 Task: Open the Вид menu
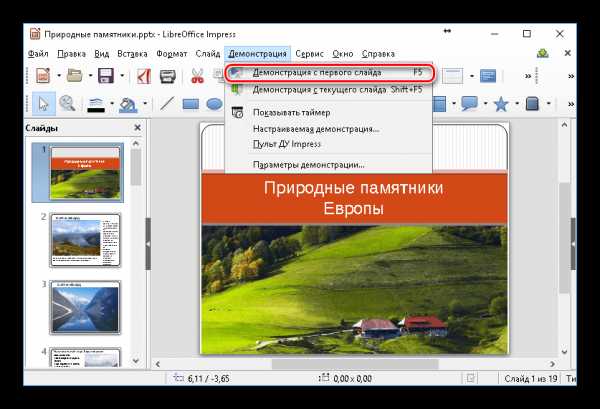pyautogui.click(x=101, y=54)
